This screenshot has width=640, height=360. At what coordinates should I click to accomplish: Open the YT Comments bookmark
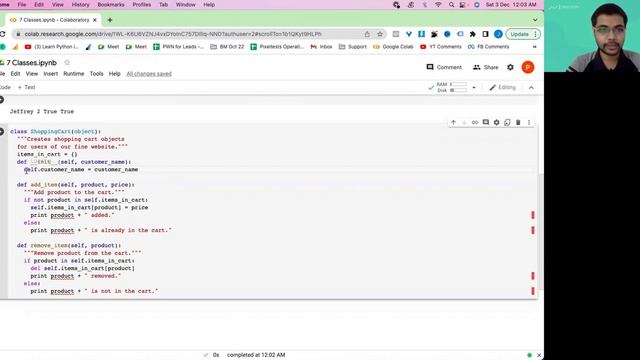pyautogui.click(x=440, y=47)
